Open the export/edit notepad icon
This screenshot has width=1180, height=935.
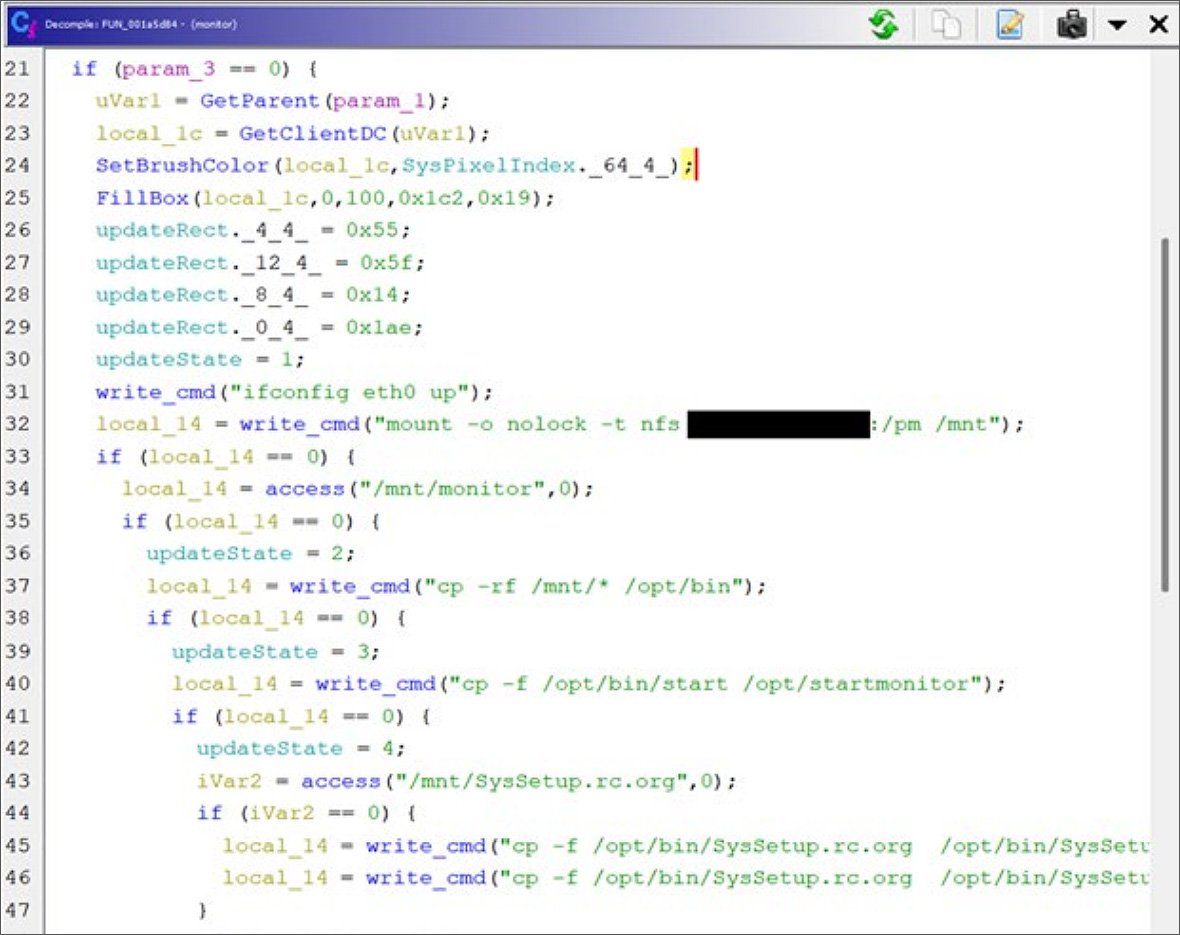pos(1009,24)
